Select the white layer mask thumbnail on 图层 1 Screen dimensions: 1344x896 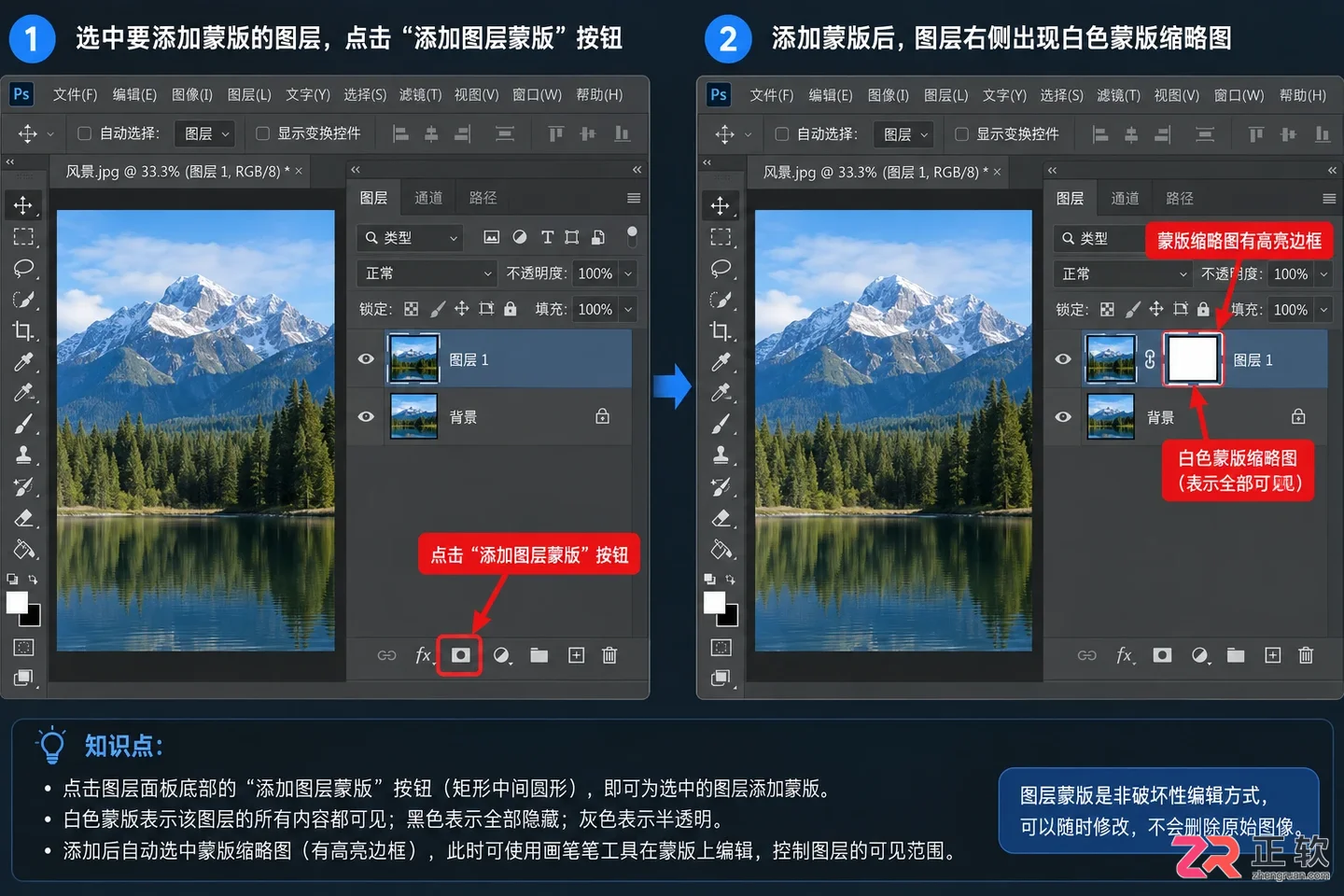[1193, 359]
